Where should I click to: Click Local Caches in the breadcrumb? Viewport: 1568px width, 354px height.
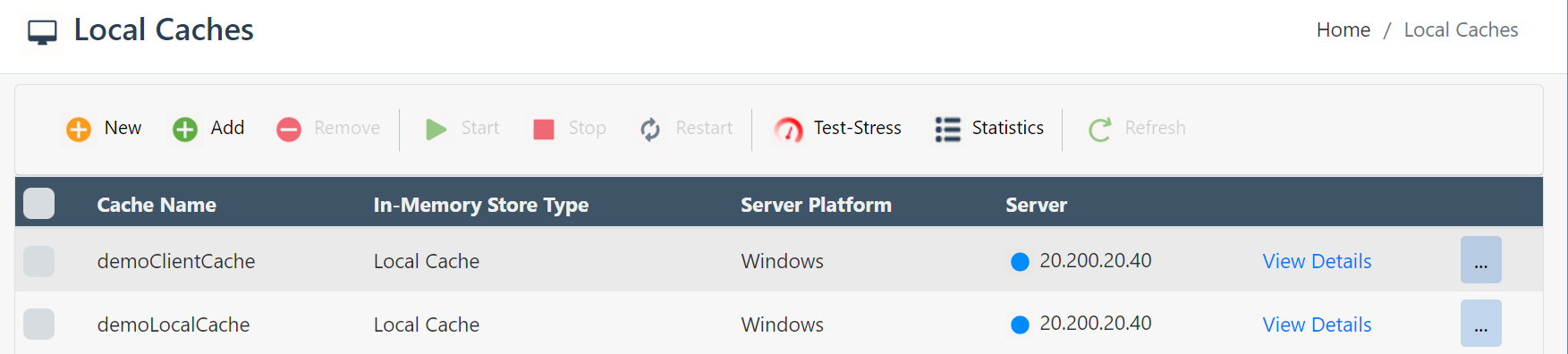click(x=1461, y=29)
